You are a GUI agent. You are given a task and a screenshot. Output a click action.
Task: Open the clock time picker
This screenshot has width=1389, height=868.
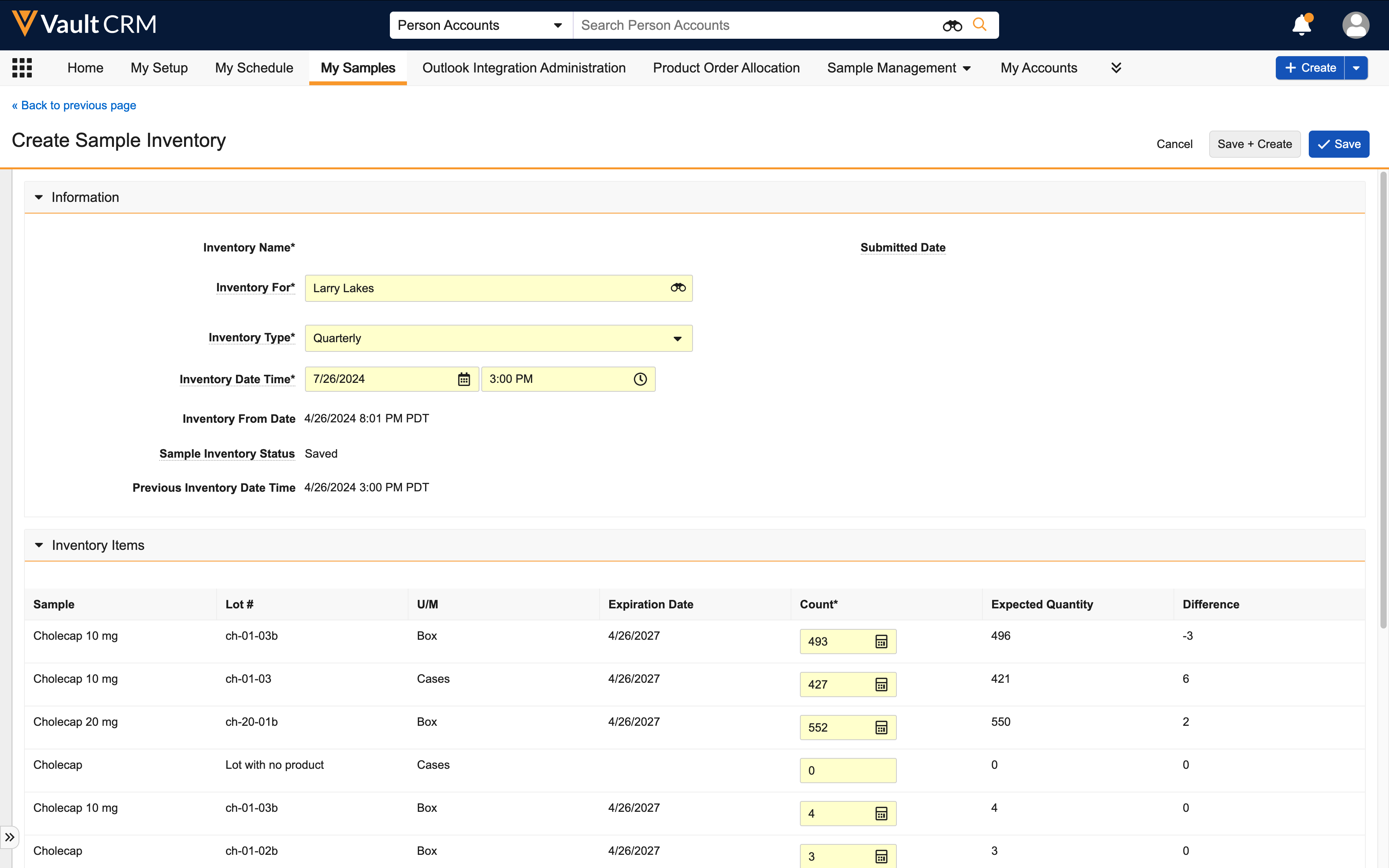click(x=640, y=379)
